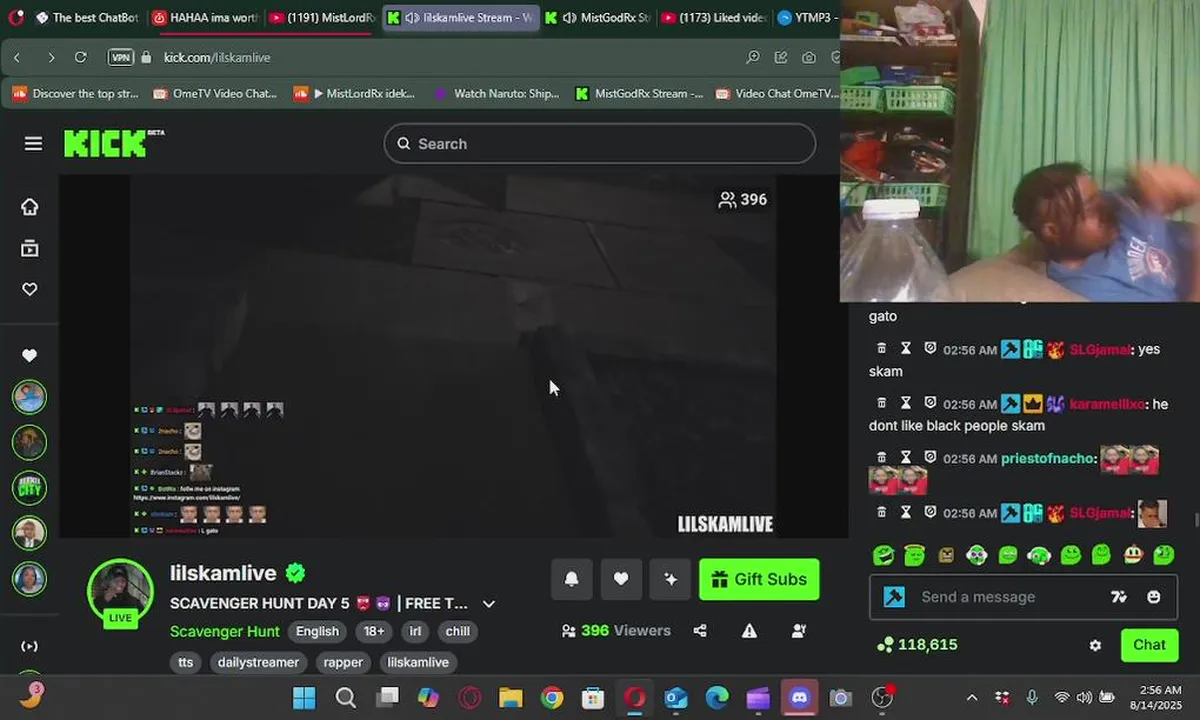
Task: Select the English tag
Action: pyautogui.click(x=317, y=632)
